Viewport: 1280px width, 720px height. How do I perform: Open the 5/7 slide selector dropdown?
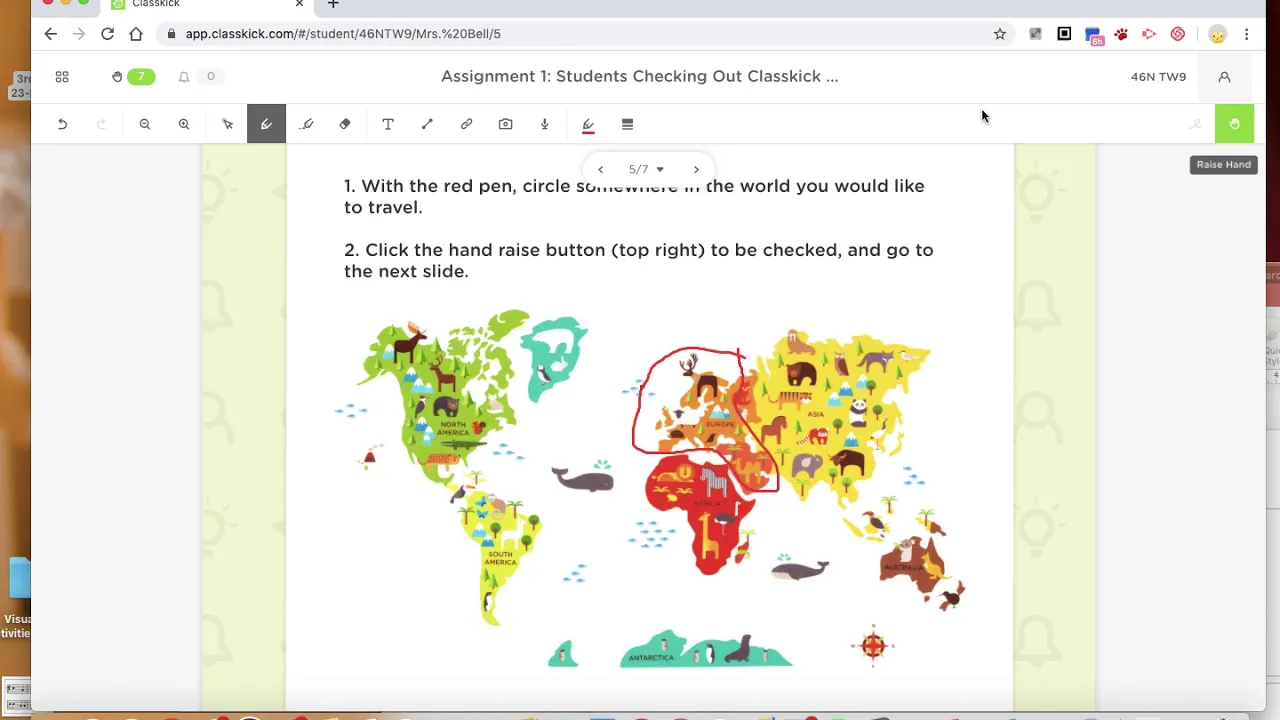(646, 169)
